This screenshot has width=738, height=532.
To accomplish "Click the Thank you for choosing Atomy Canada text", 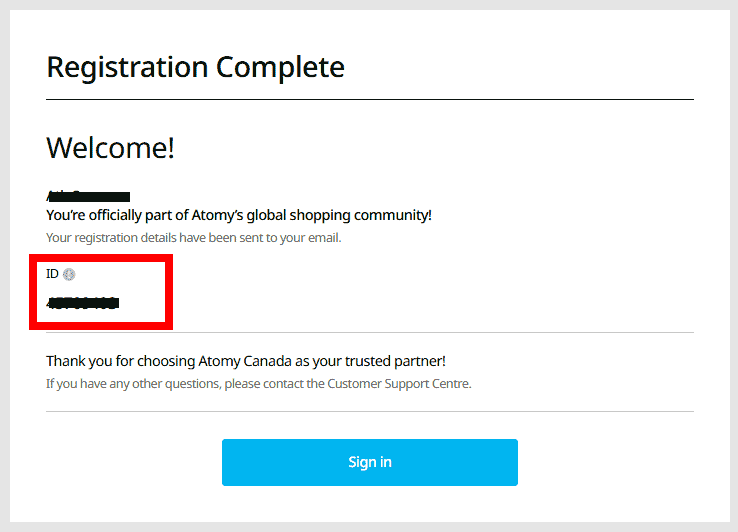I will pyautogui.click(x=245, y=361).
